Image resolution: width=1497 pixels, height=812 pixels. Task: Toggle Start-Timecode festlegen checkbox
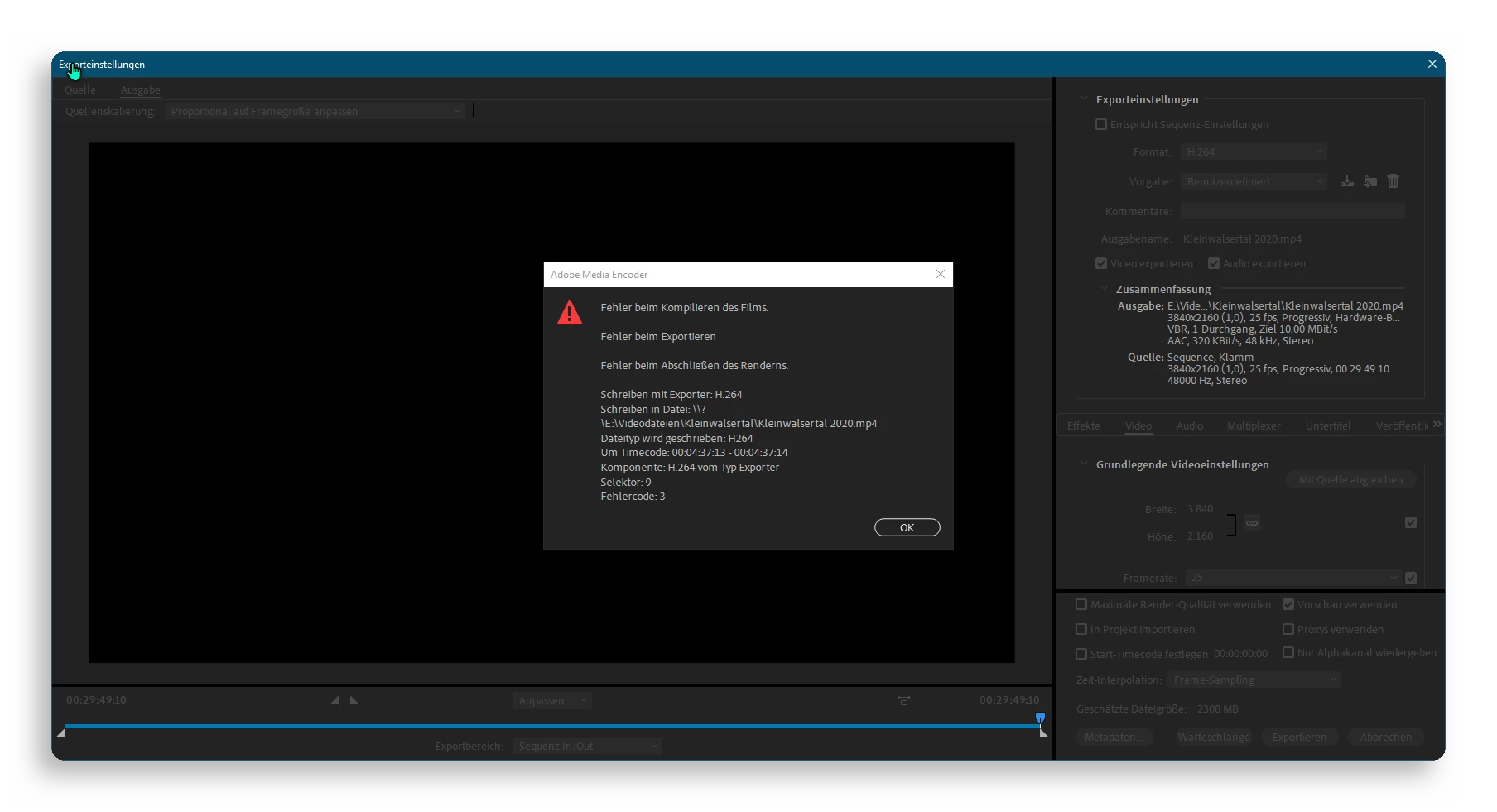click(1081, 654)
